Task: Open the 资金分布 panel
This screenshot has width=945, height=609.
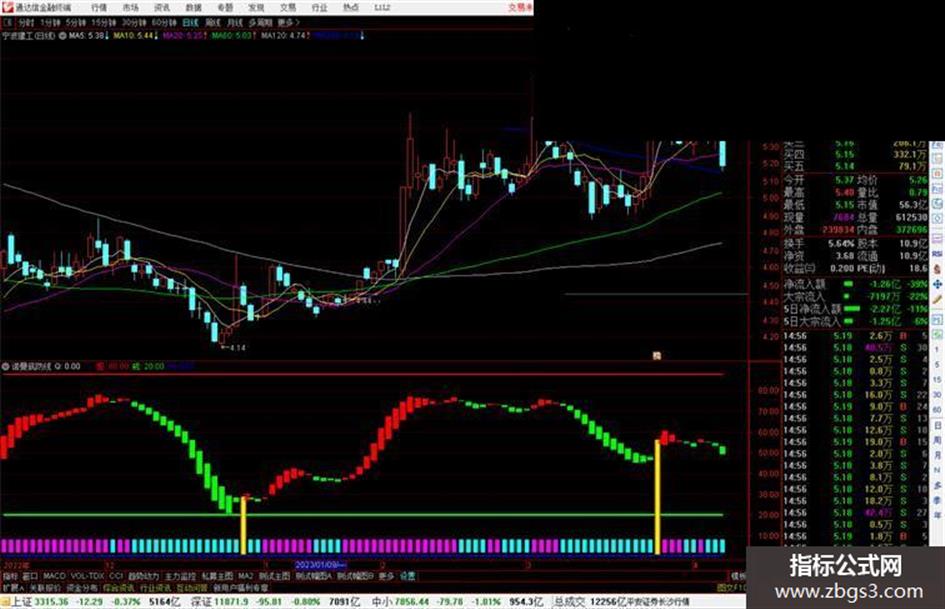Action: pyautogui.click(x=82, y=587)
